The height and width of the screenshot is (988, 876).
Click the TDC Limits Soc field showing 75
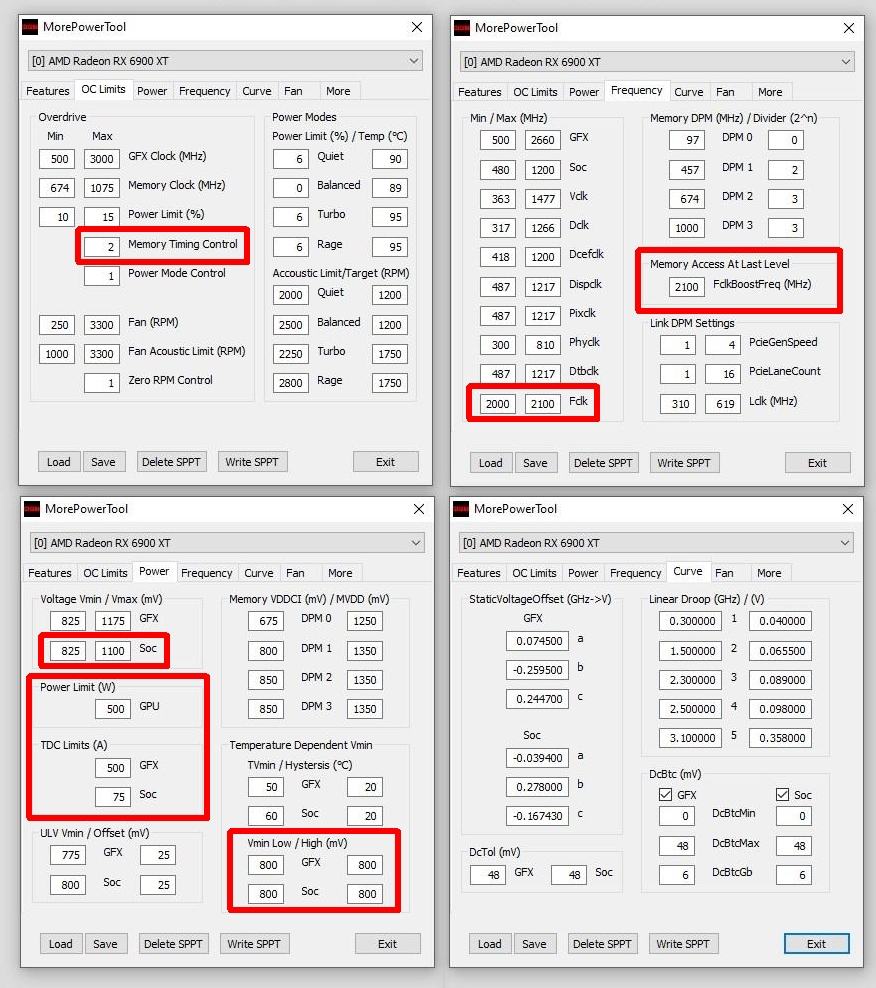coord(113,797)
